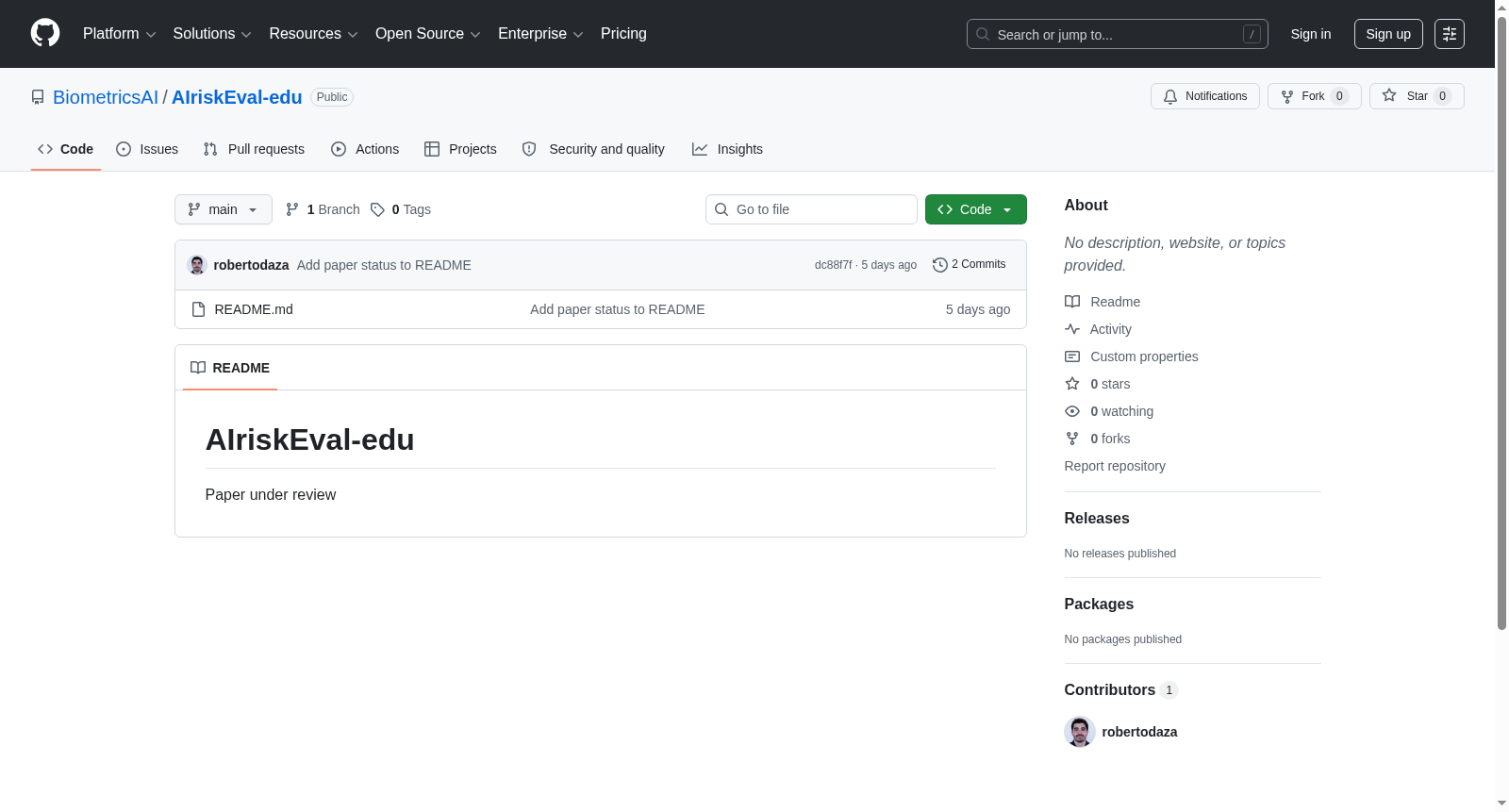The image size is (1509, 812).
Task: Click the README.md file row
Action: pos(600,309)
